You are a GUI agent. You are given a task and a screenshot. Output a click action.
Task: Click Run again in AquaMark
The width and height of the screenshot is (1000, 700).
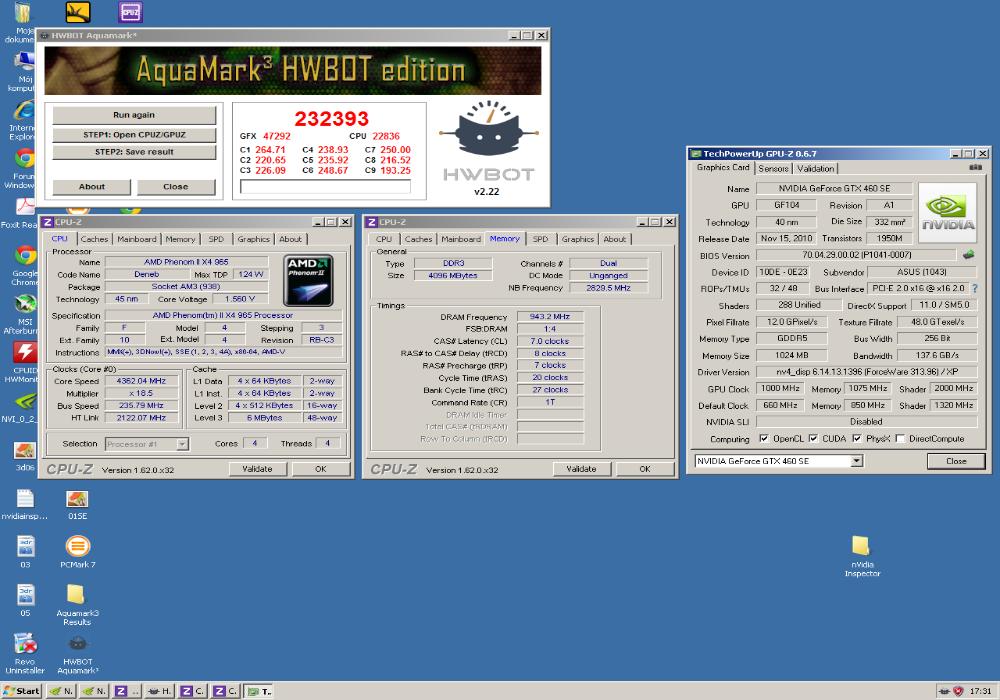(134, 115)
